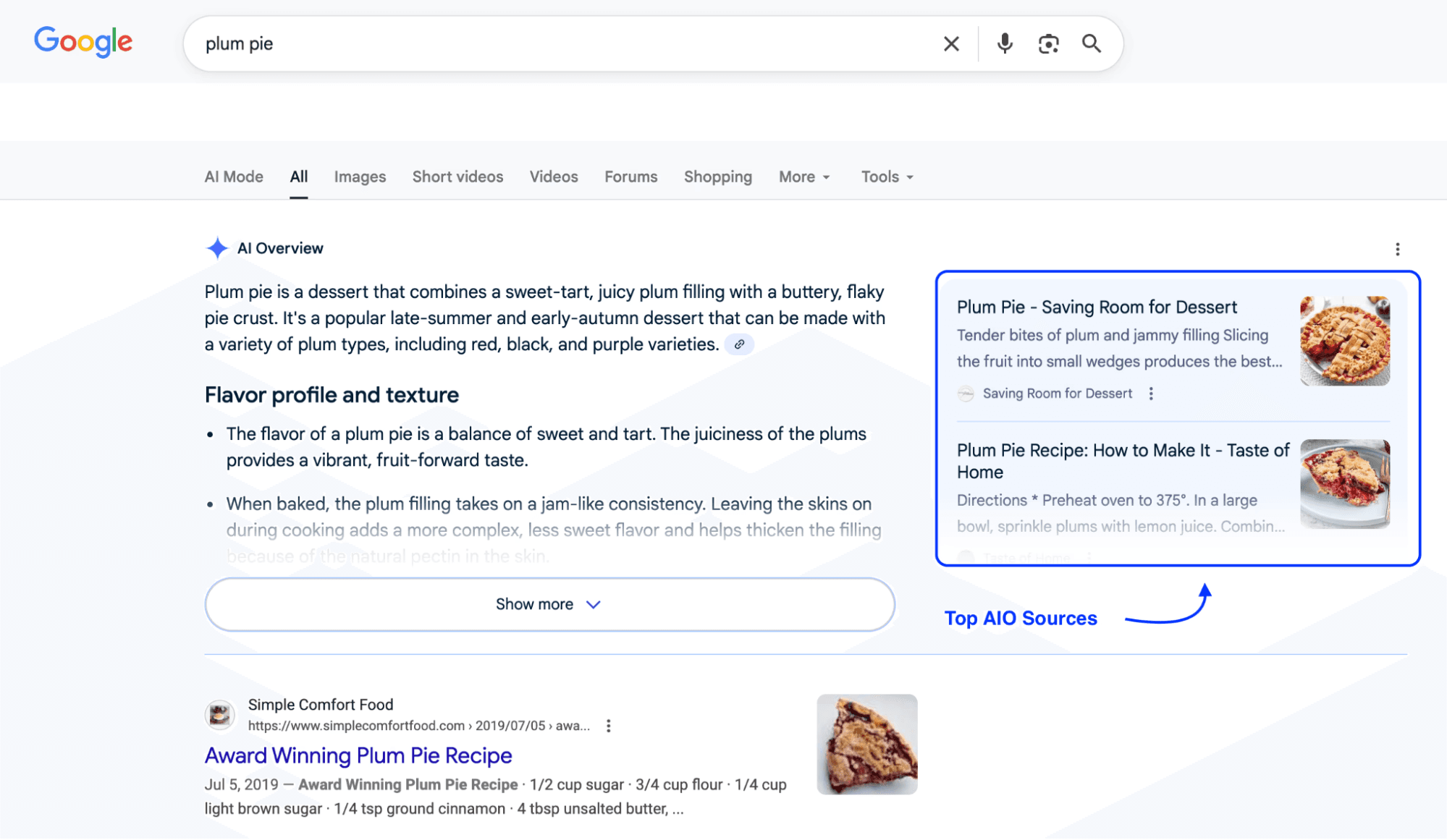Switch to the Forums tab
Screen dimensions: 1447x840
631,177
